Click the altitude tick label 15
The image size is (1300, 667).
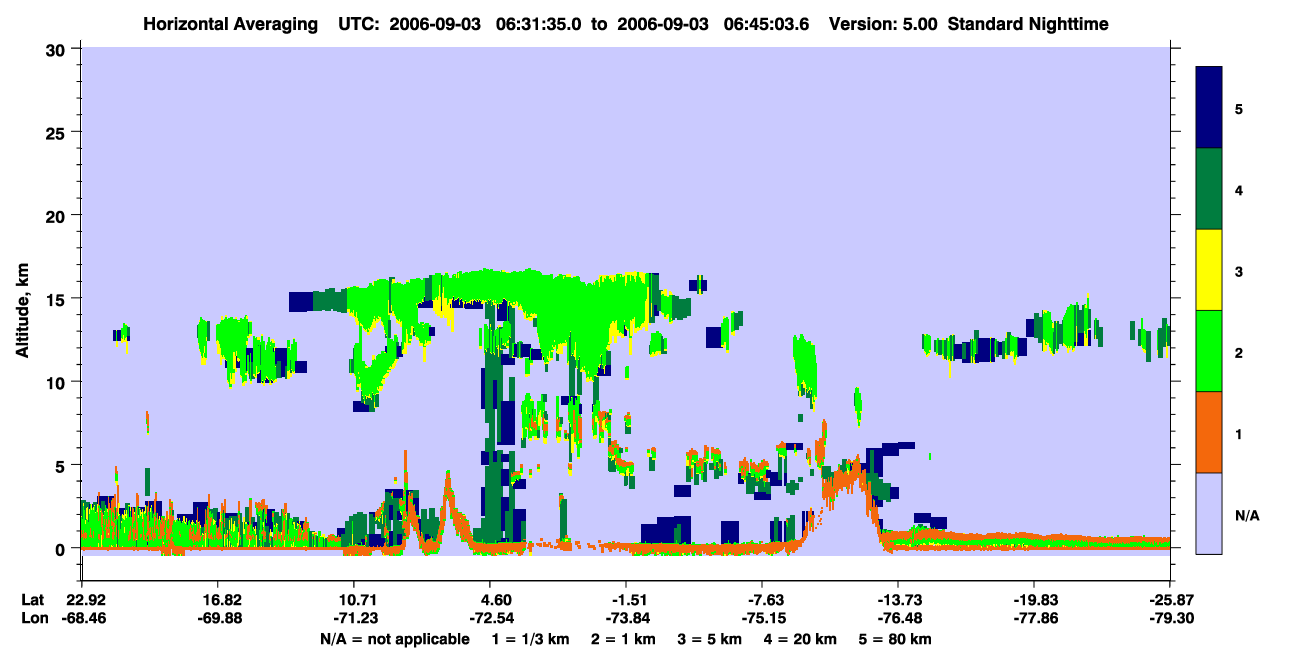click(x=58, y=299)
